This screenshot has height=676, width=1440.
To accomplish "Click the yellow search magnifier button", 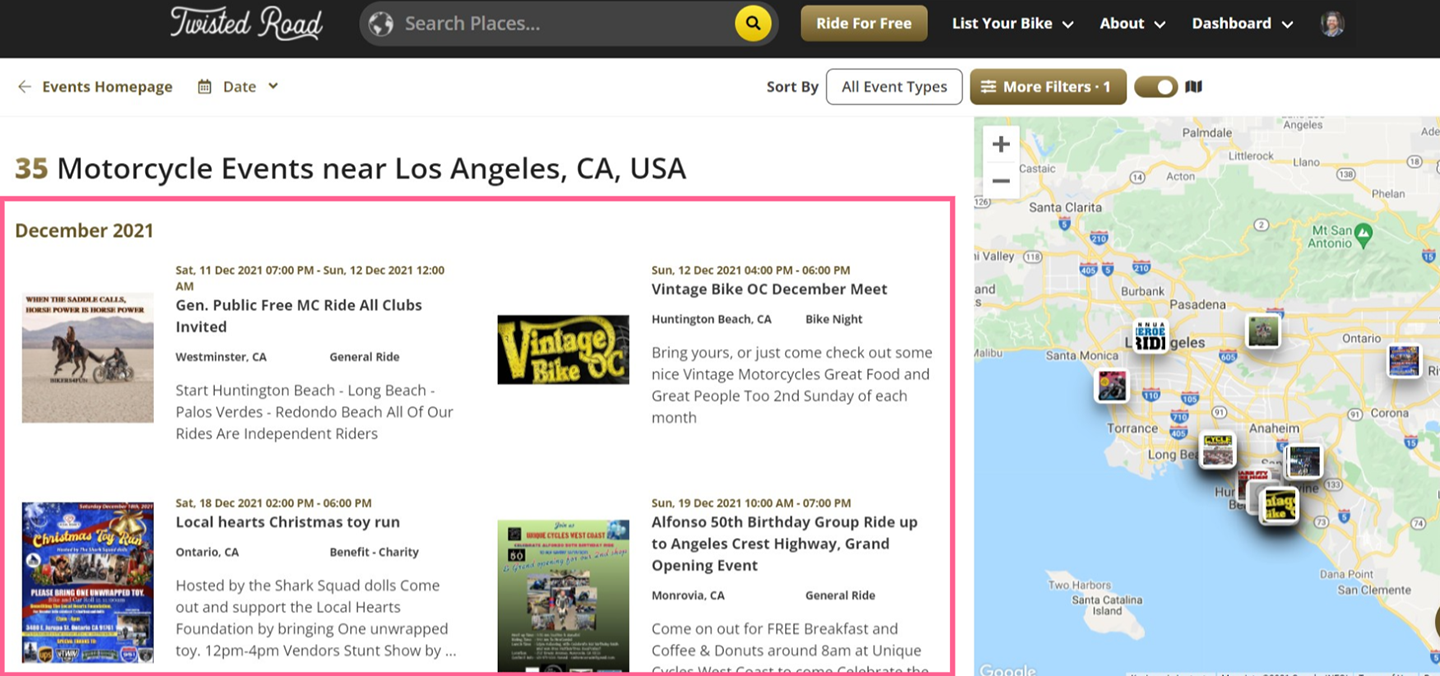I will coord(753,23).
